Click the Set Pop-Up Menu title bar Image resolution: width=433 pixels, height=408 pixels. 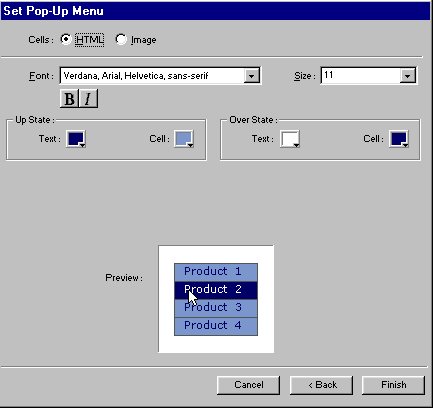click(216, 11)
